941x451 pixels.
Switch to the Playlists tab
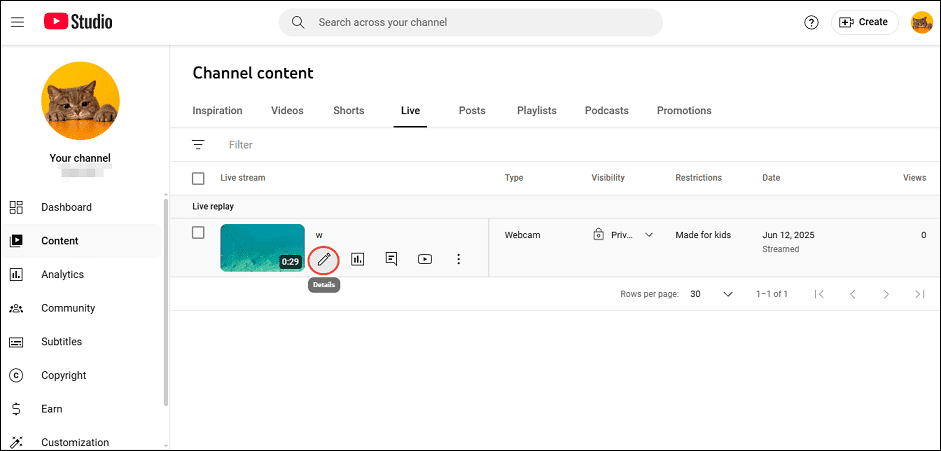tap(536, 111)
